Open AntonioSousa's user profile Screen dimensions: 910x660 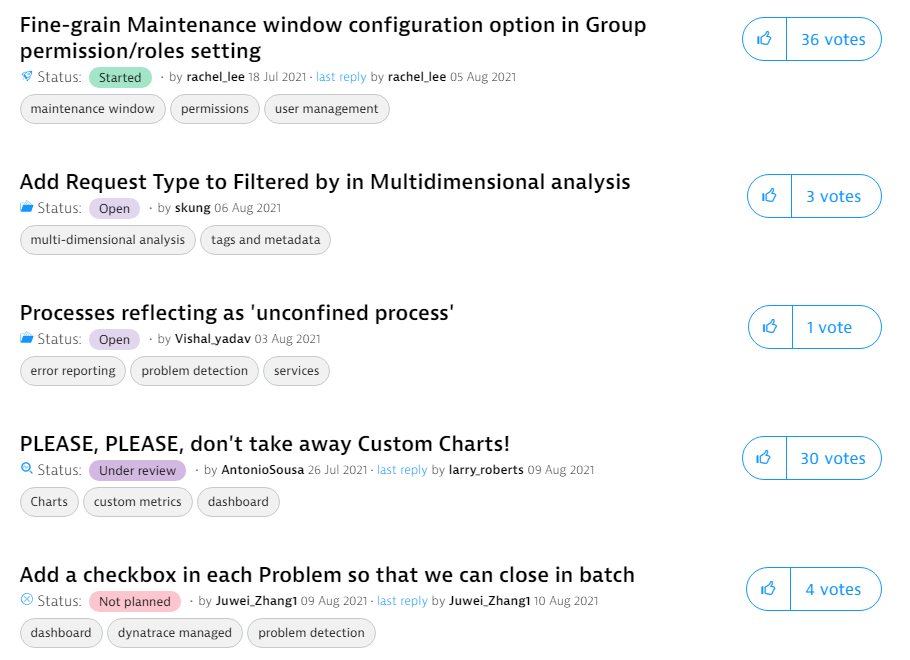pyautogui.click(x=261, y=470)
